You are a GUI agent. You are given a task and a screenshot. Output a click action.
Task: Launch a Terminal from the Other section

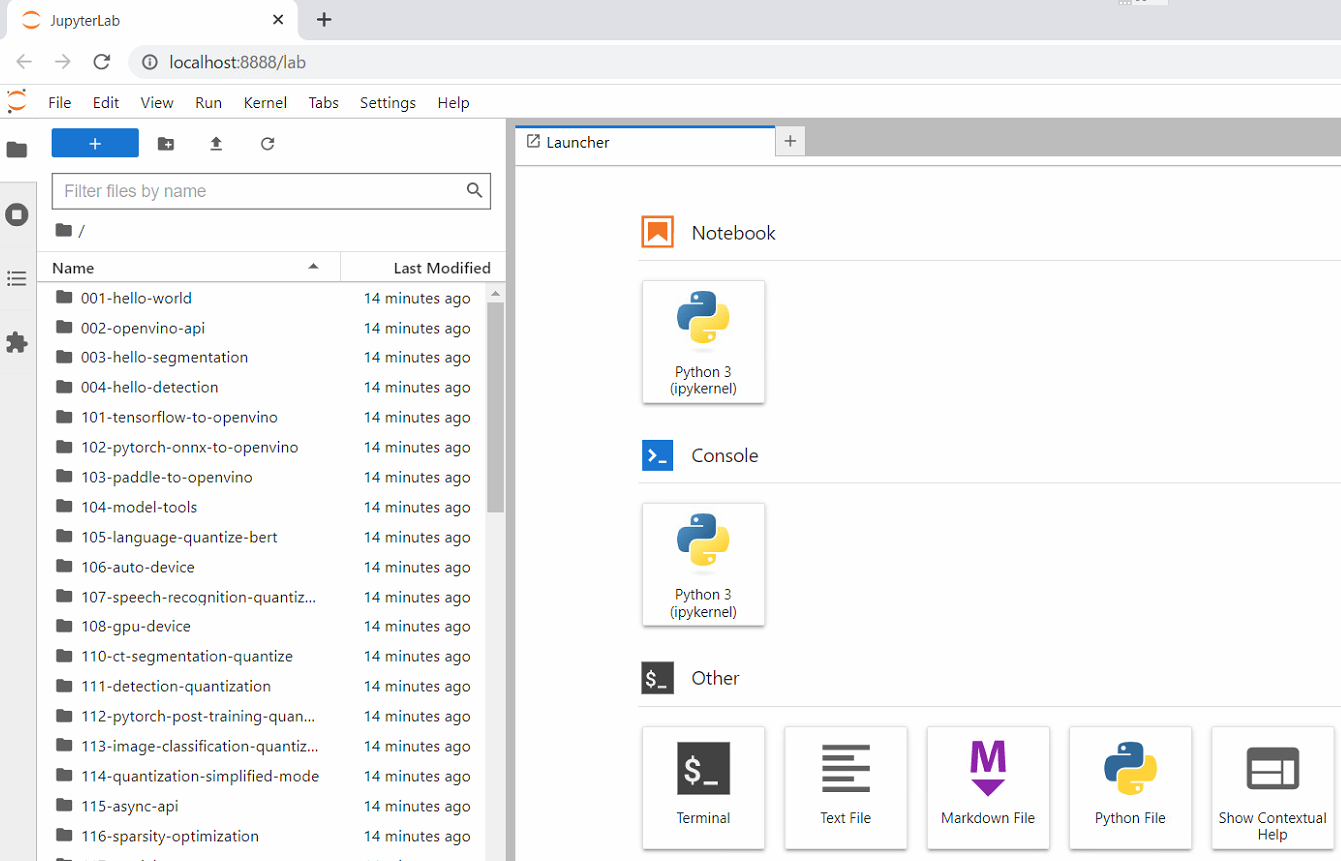(703, 787)
